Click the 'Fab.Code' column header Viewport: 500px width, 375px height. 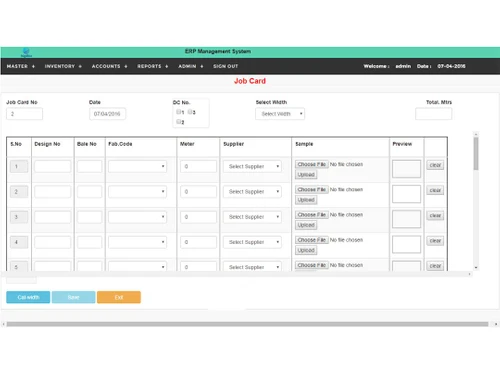coord(120,144)
